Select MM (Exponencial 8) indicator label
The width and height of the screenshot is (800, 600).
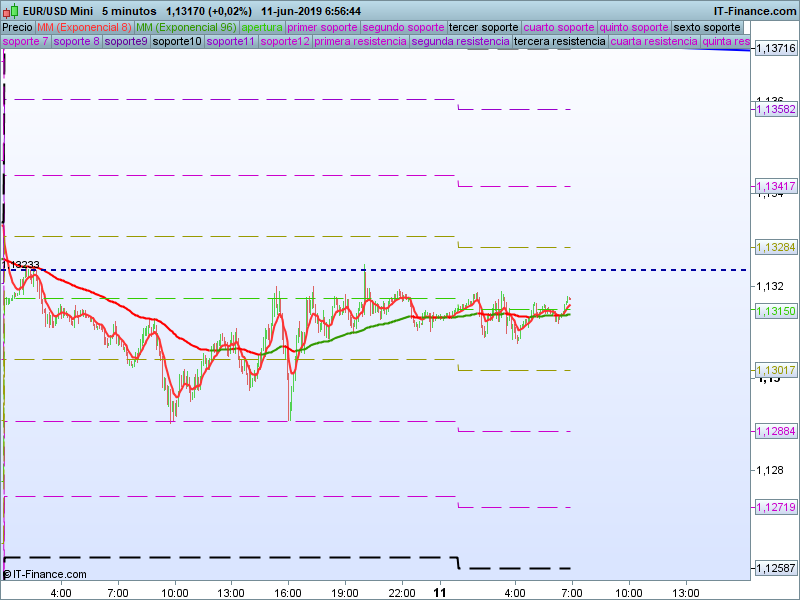84,27
